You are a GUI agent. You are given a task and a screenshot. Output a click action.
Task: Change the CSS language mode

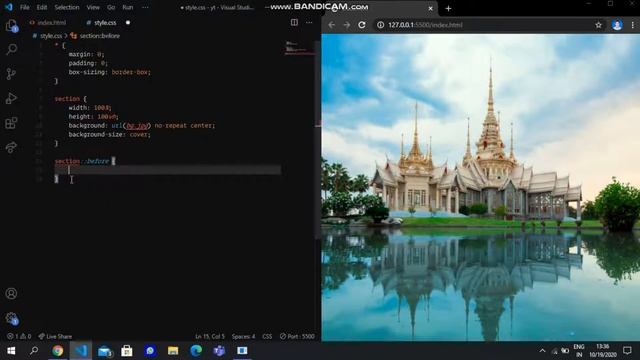coord(267,336)
